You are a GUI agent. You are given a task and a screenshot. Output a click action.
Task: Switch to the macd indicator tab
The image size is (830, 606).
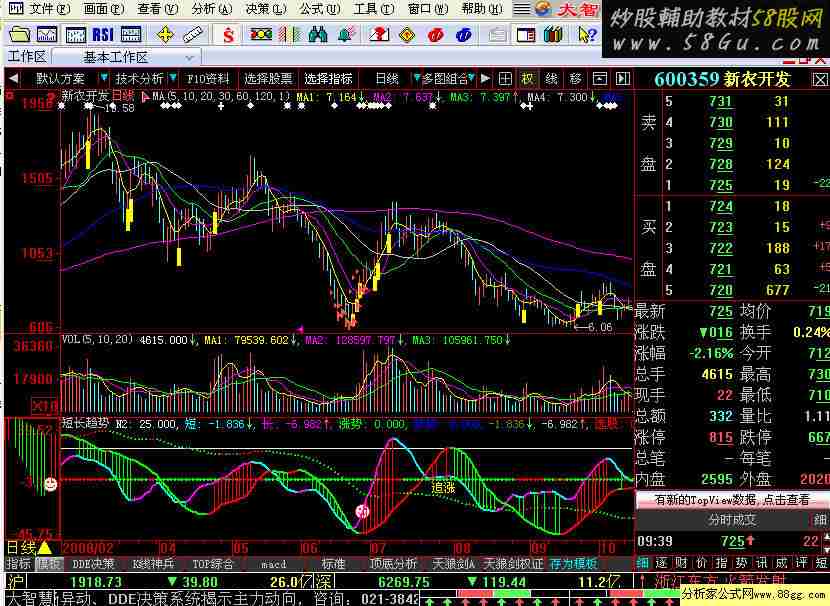tap(273, 564)
